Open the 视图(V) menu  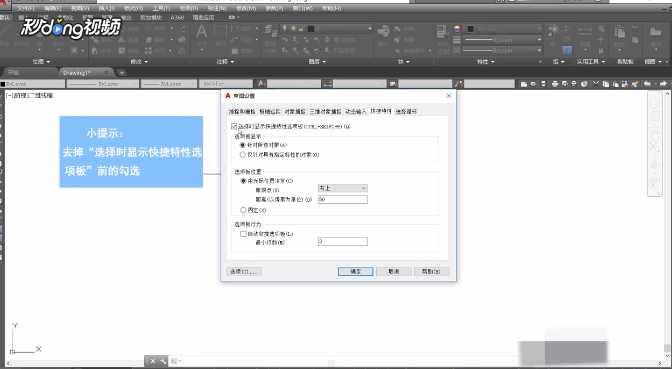coord(80,8)
